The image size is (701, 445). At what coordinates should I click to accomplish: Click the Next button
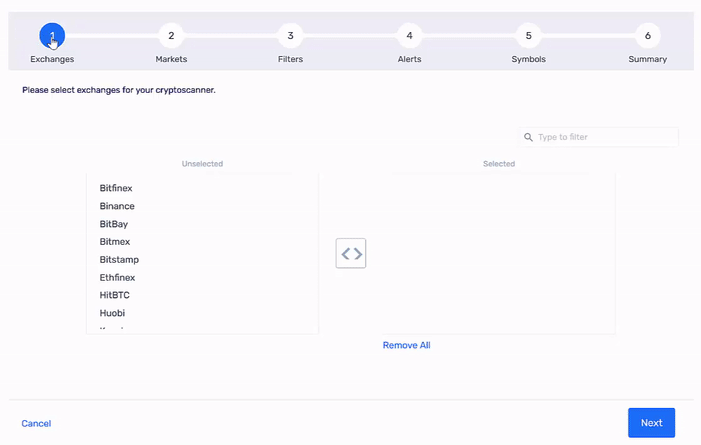pyautogui.click(x=651, y=423)
